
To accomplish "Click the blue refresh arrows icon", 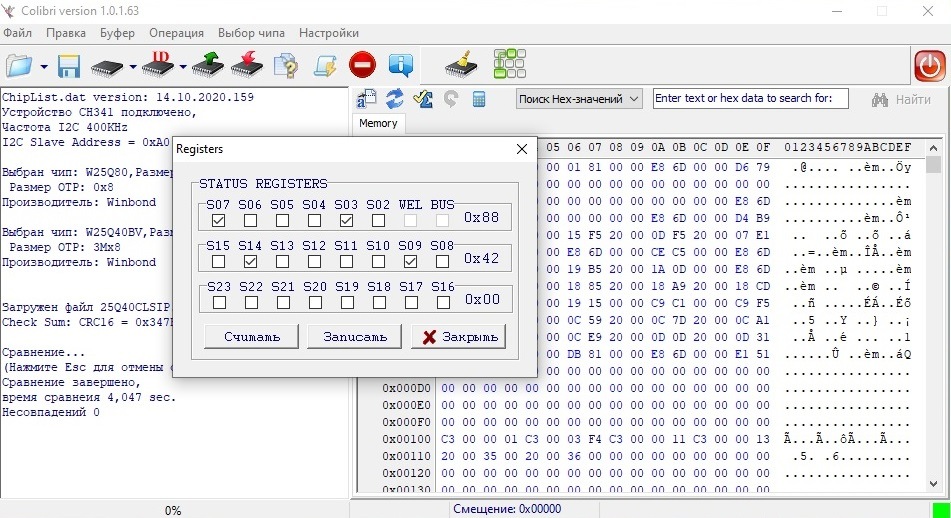I will pos(395,98).
